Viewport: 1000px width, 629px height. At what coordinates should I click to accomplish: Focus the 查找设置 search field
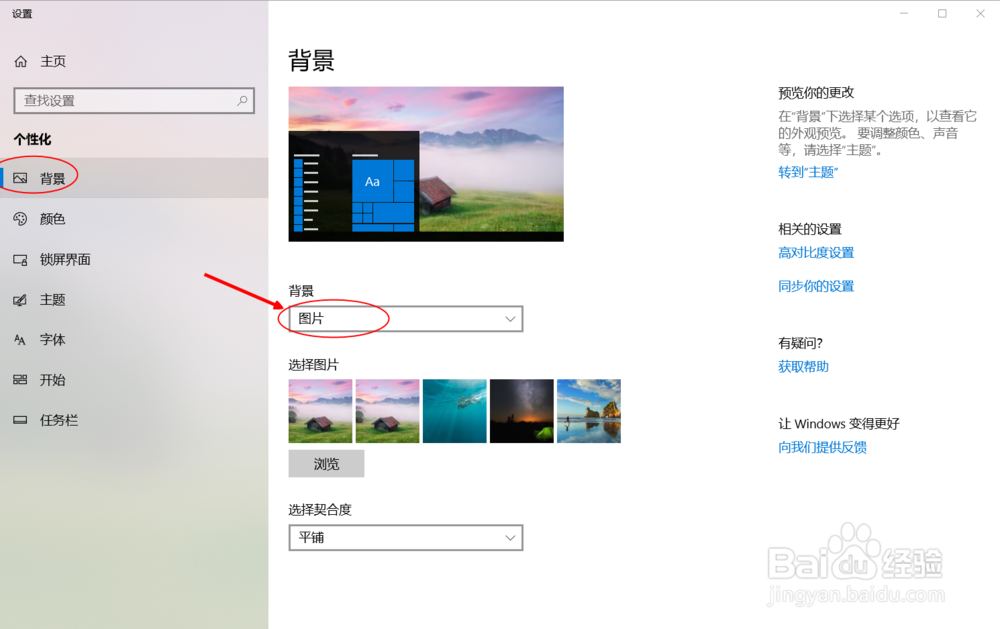coord(134,101)
